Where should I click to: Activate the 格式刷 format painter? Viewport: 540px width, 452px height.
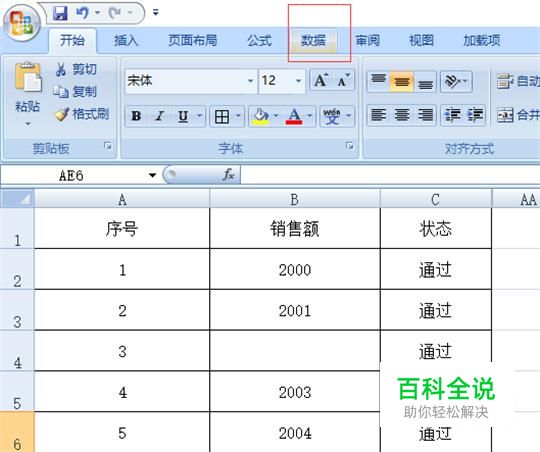tap(82, 114)
